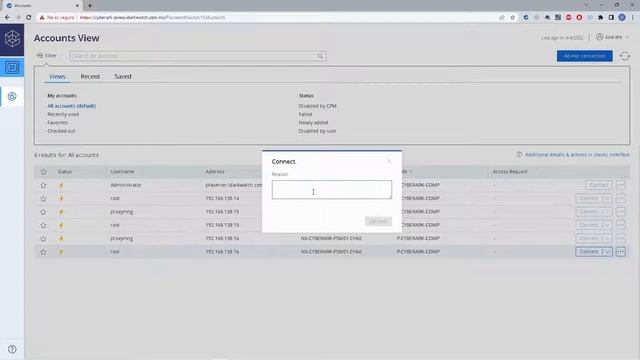Open the Accounts sidebar icon
Screen dimensions: 640x360
12,67
